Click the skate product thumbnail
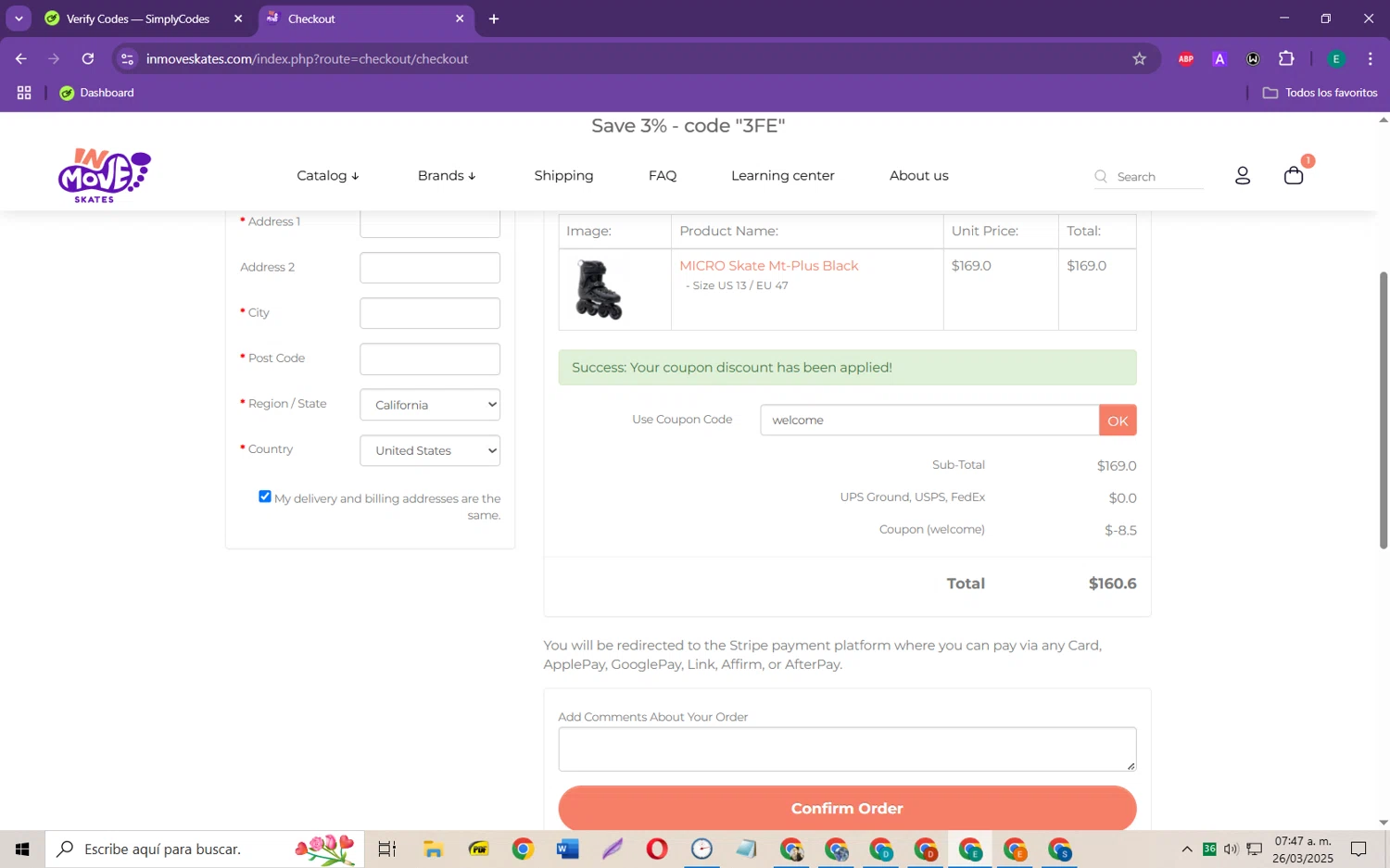Image resolution: width=1390 pixels, height=868 pixels. [x=599, y=289]
